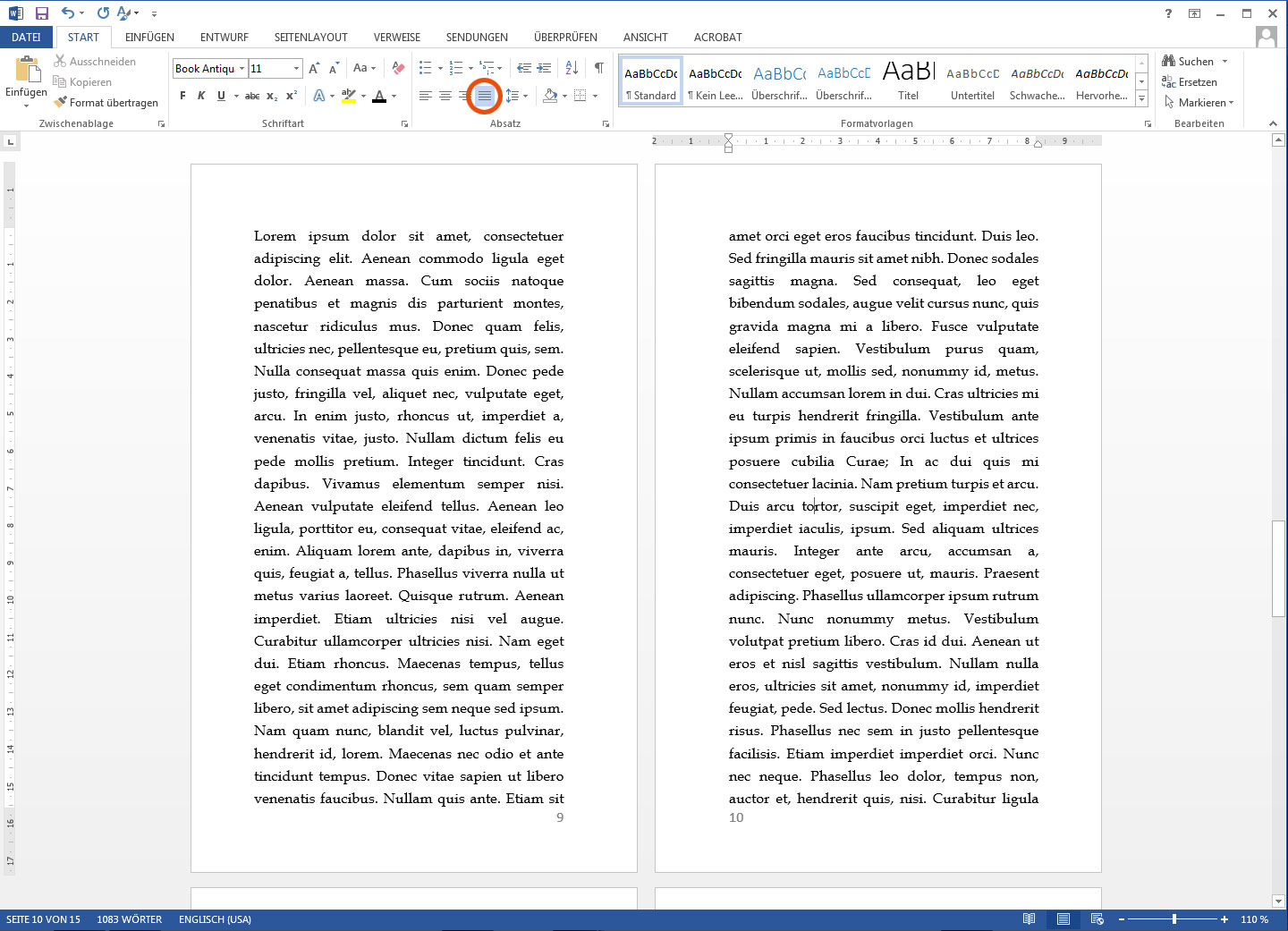Viewport: 1288px width, 931px height.
Task: Open the Markieren selection dropdown
Action: point(1199,103)
